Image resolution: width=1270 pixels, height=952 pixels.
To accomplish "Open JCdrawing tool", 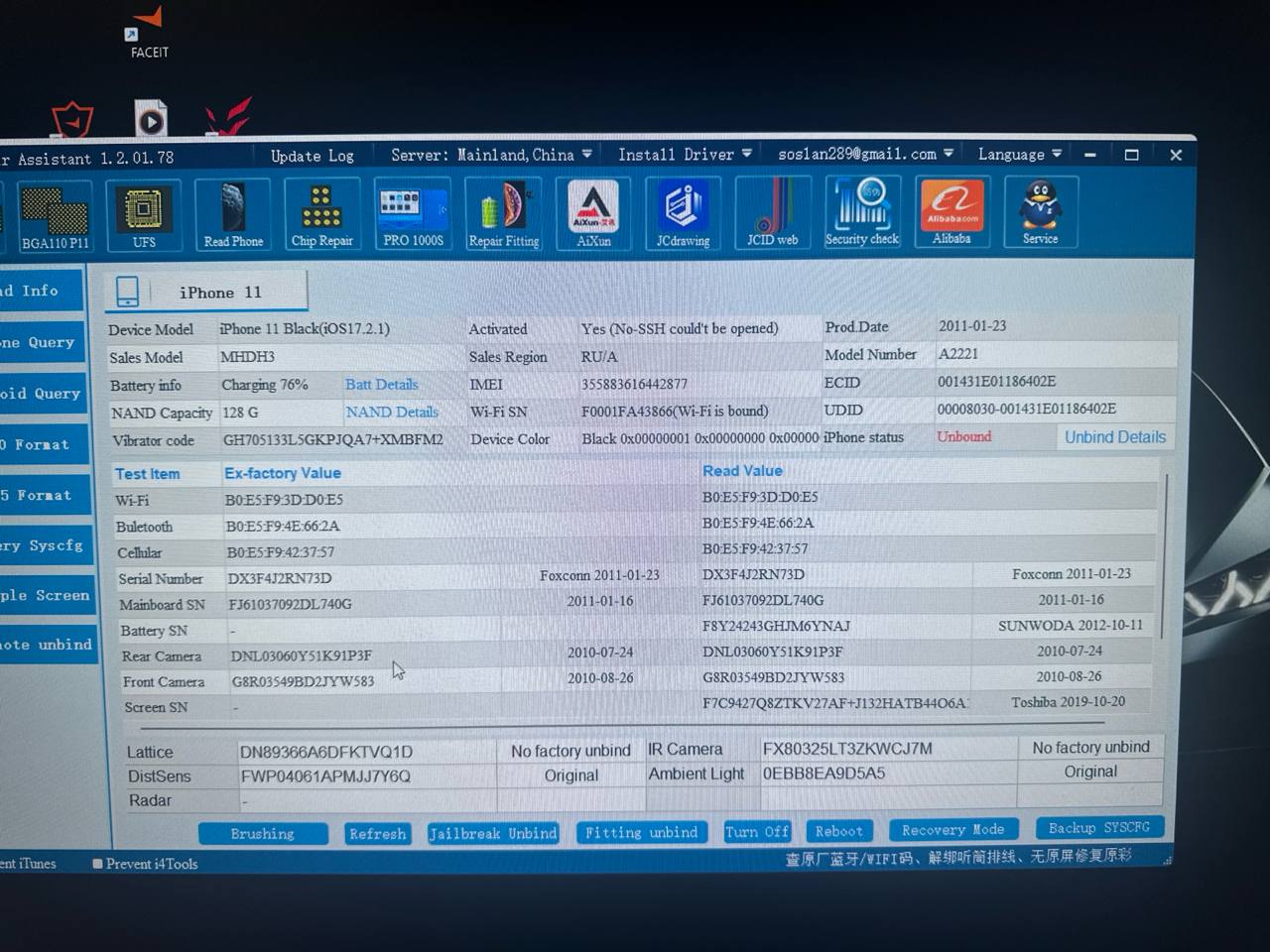I will point(683,212).
